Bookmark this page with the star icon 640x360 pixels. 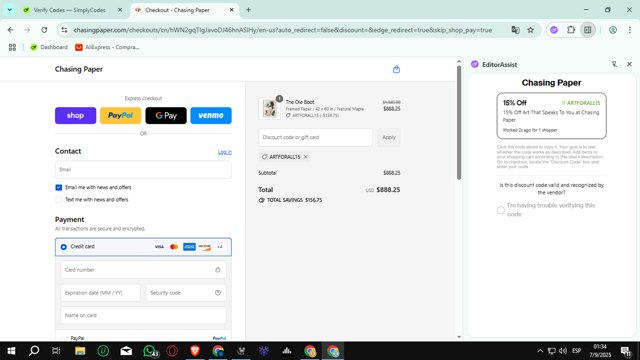coord(530,30)
